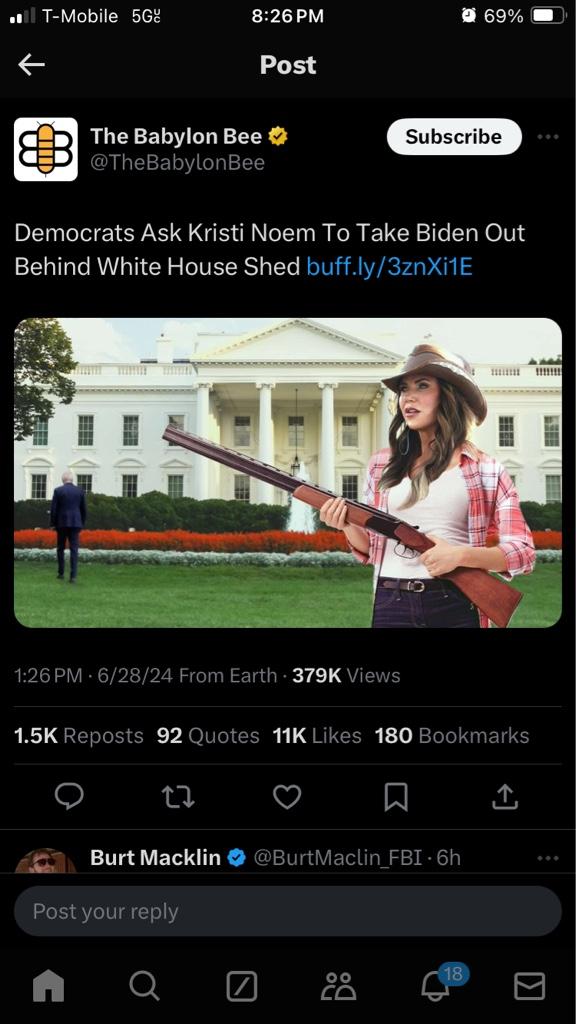This screenshot has height=1024, width=576.
Task: Open the White House post image
Action: 287,473
